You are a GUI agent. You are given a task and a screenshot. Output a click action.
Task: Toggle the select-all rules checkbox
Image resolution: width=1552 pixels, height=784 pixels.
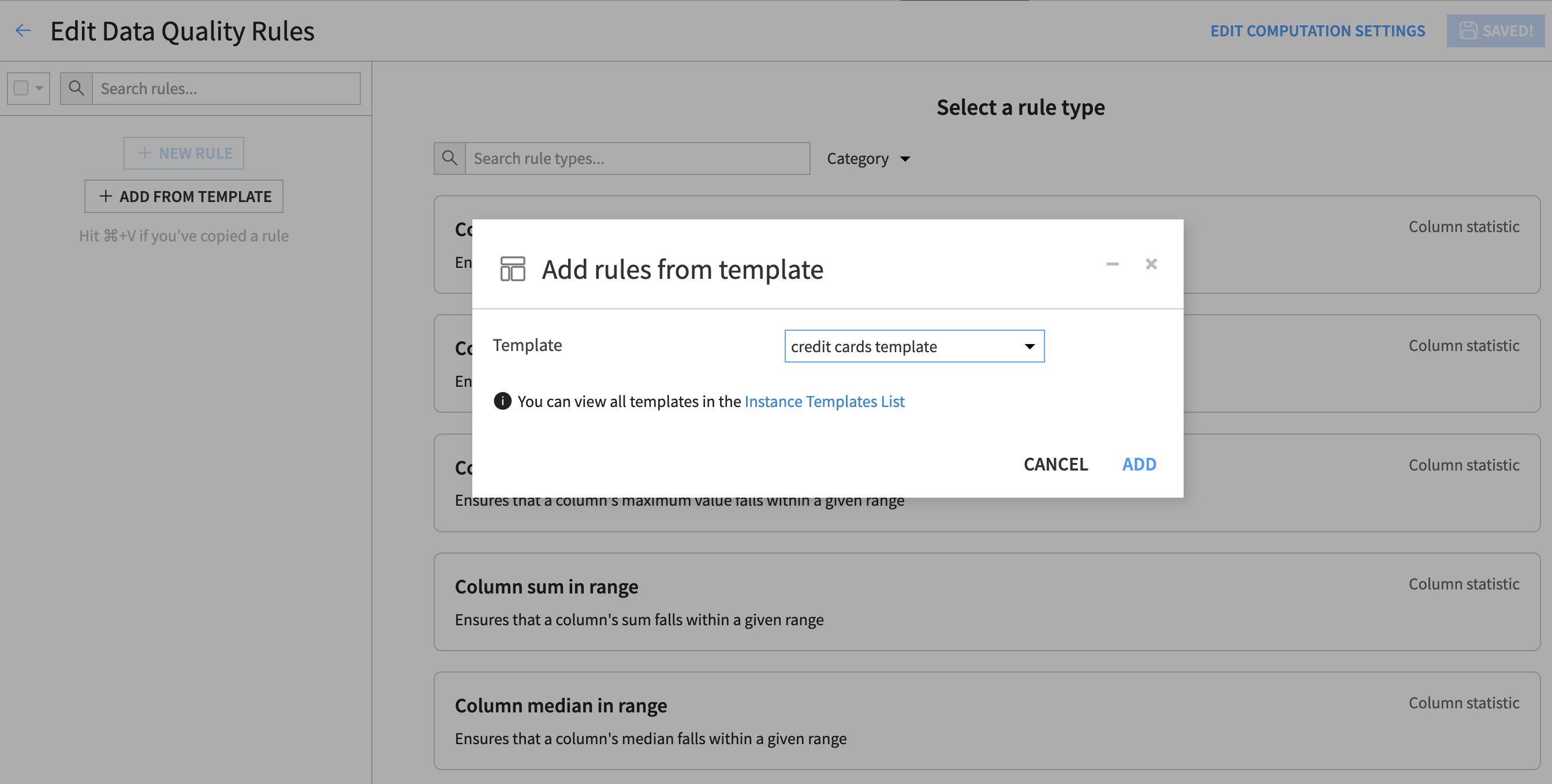pos(21,88)
